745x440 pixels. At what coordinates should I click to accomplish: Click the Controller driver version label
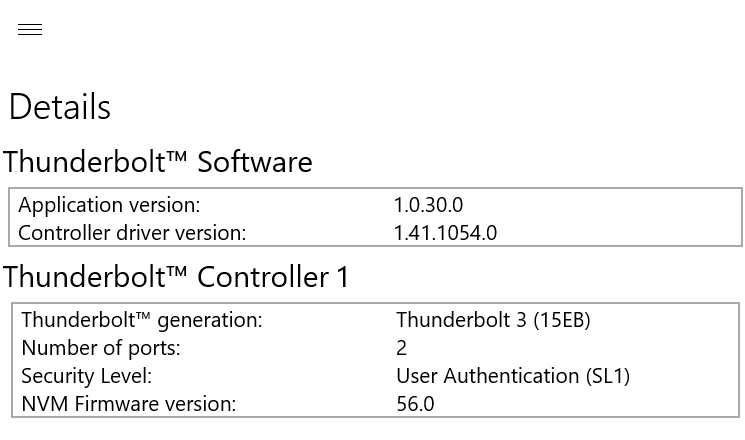(x=132, y=233)
